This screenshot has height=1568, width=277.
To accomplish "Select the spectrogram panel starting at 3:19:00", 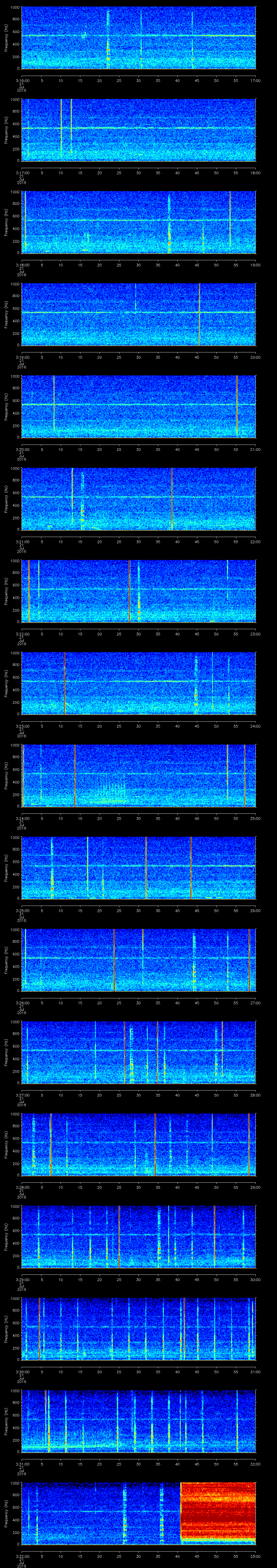I will [x=139, y=314].
